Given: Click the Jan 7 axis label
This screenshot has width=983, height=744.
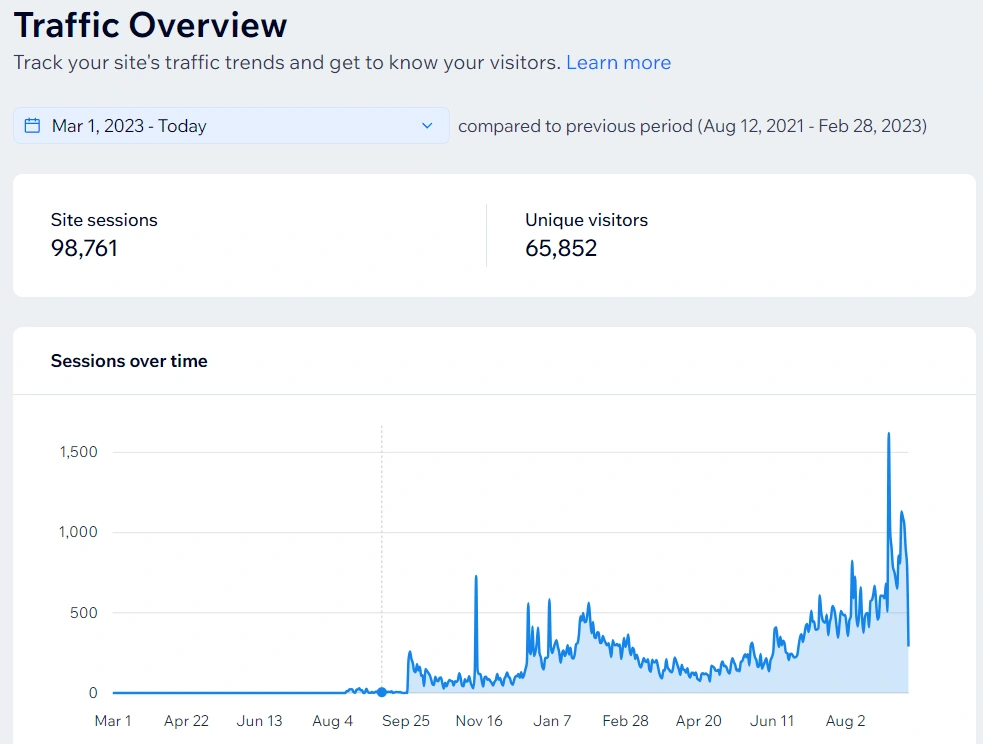Looking at the screenshot, I should pyautogui.click(x=552, y=721).
